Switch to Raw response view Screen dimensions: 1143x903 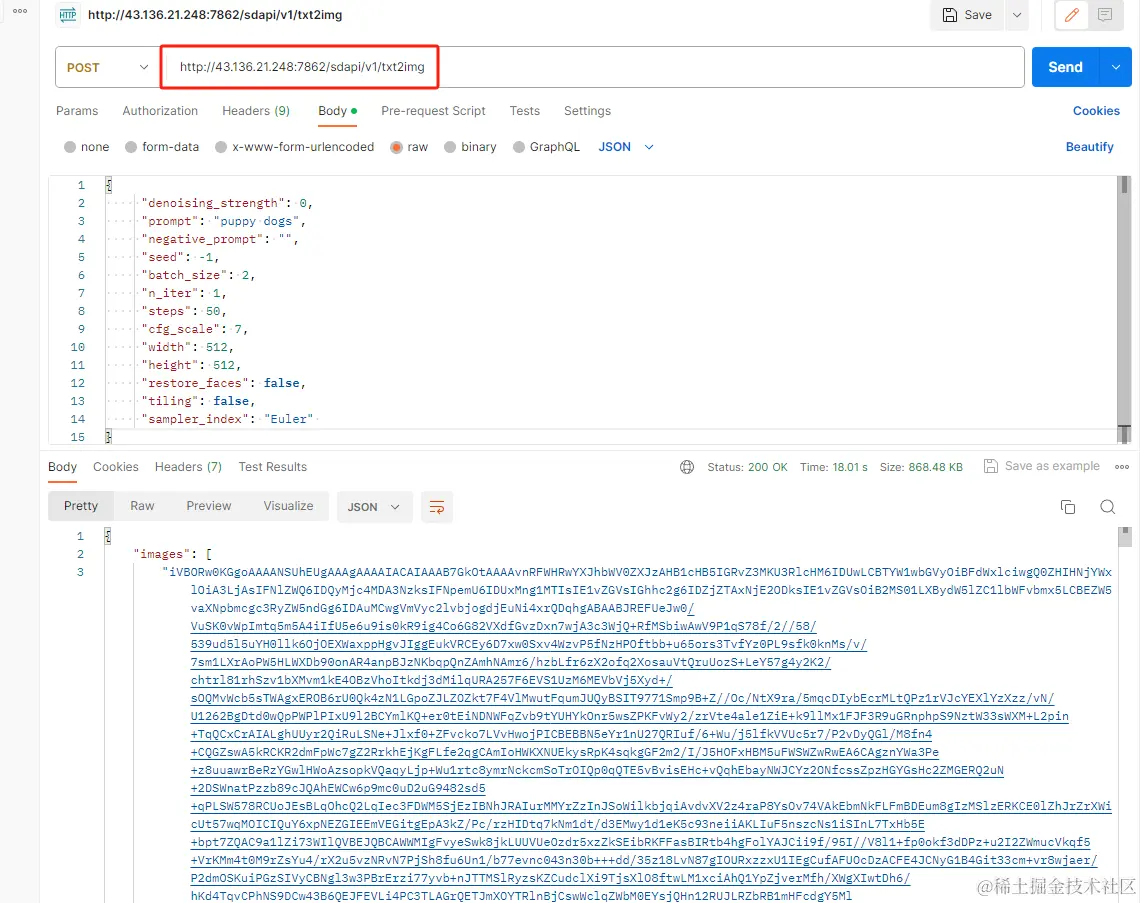142,506
